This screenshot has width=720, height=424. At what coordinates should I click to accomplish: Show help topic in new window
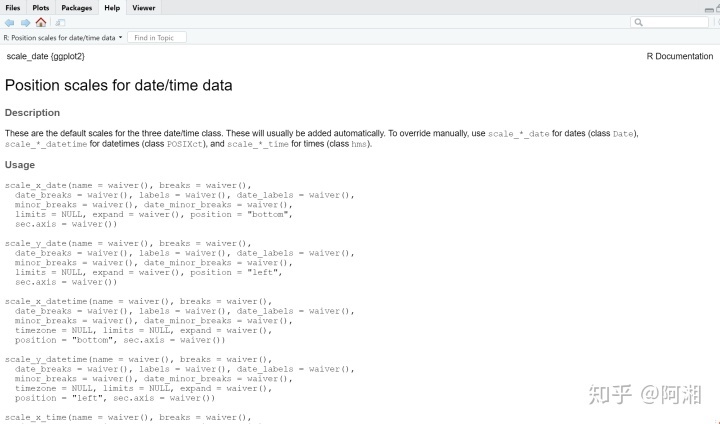(60, 23)
